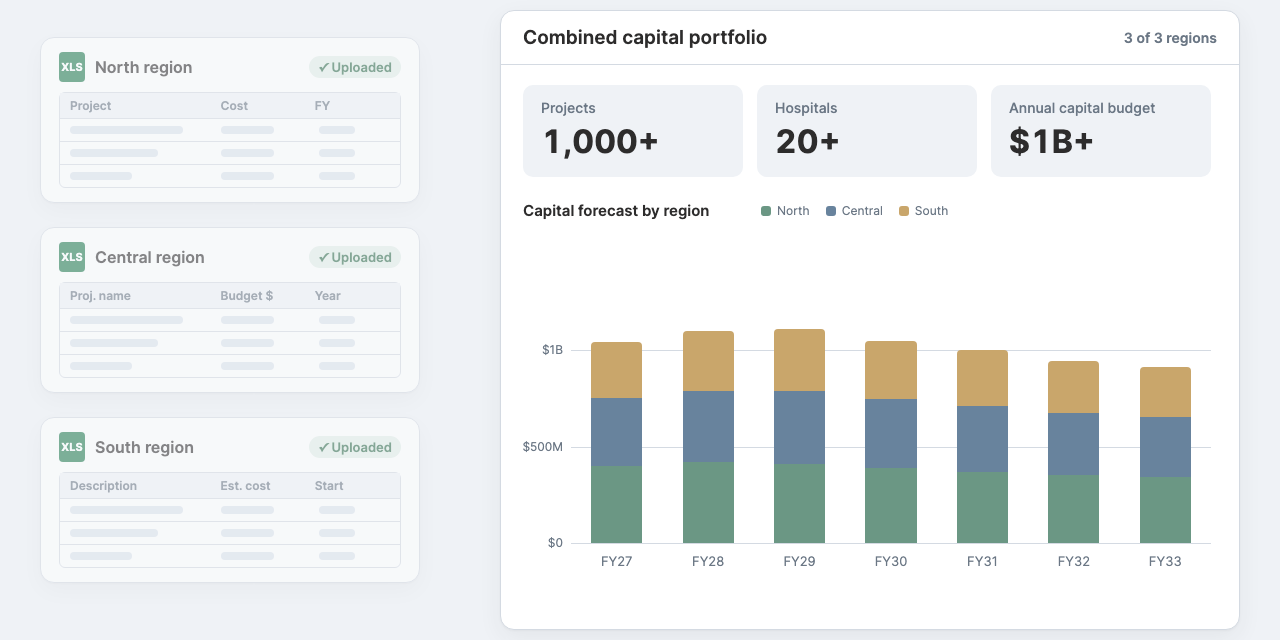Click the FY27 bar's green North segment
The image size is (1280, 640).
click(616, 504)
